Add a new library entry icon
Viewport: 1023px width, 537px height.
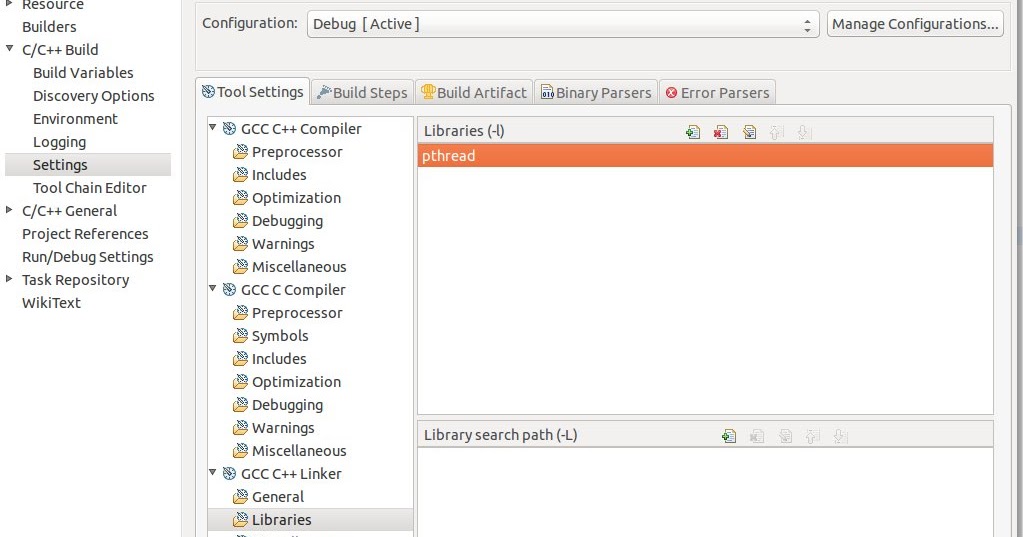pos(693,132)
